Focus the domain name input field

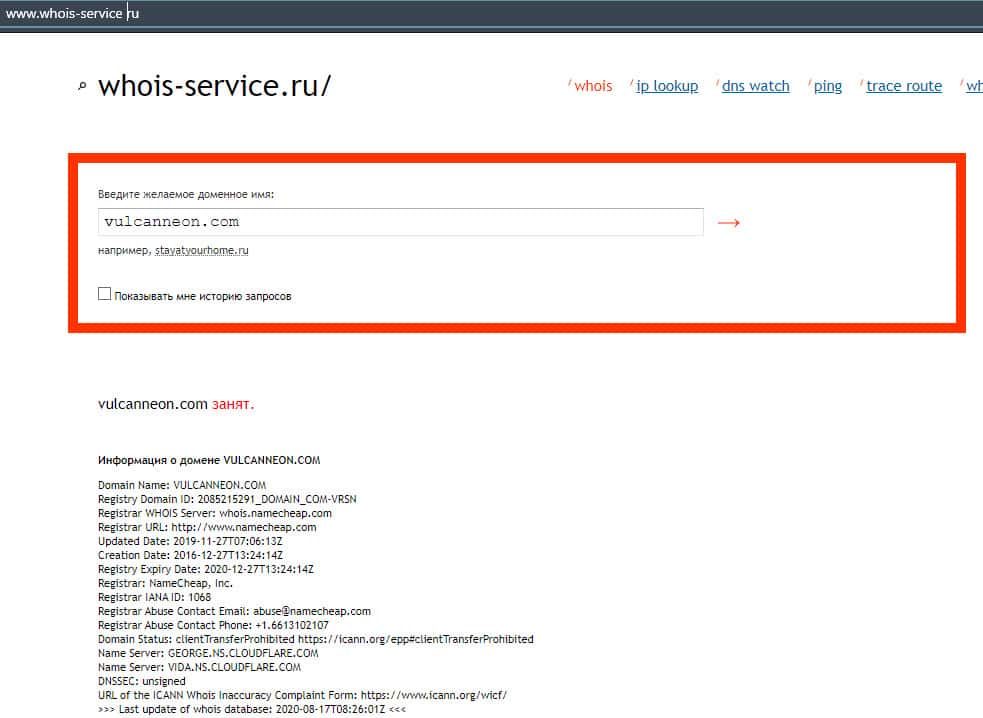[x=401, y=222]
